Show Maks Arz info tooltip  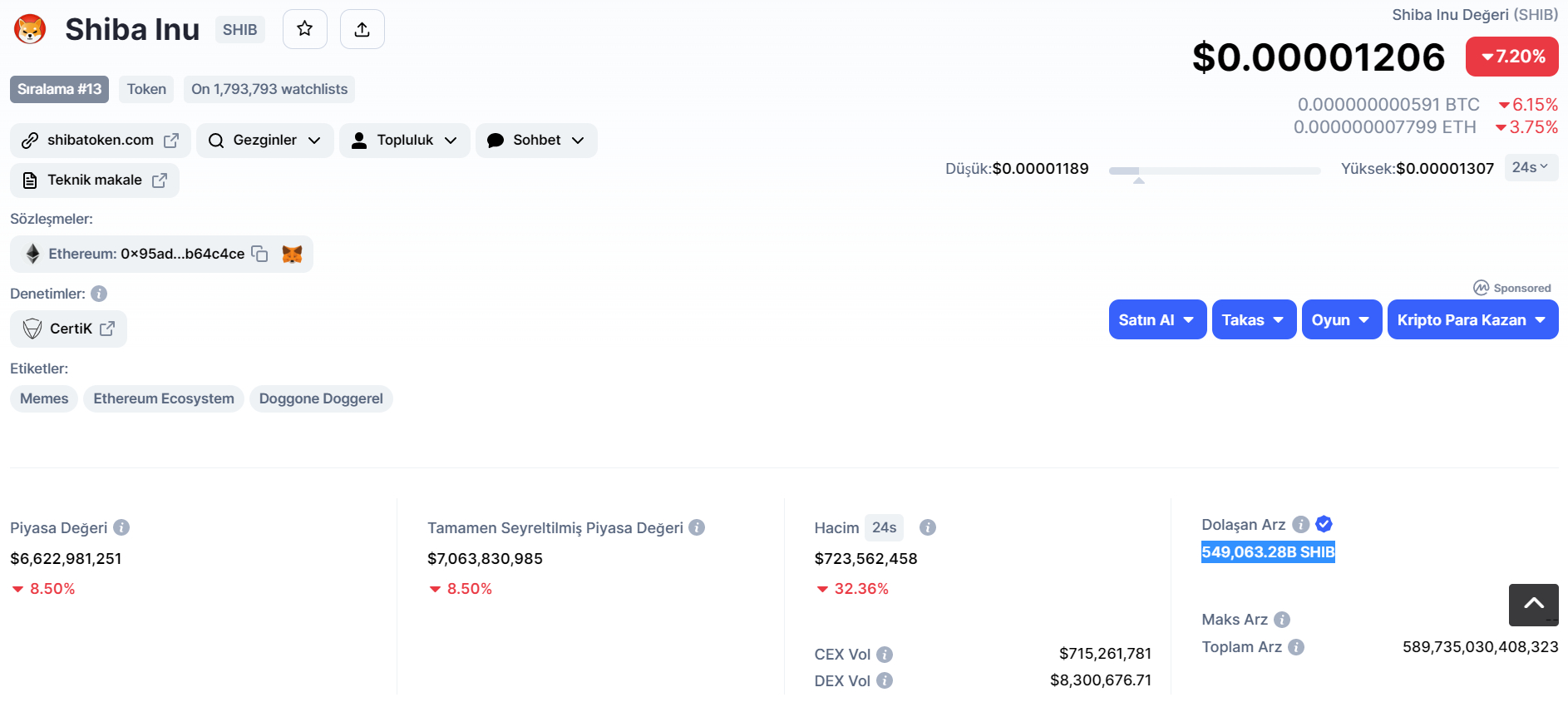pos(1282,620)
